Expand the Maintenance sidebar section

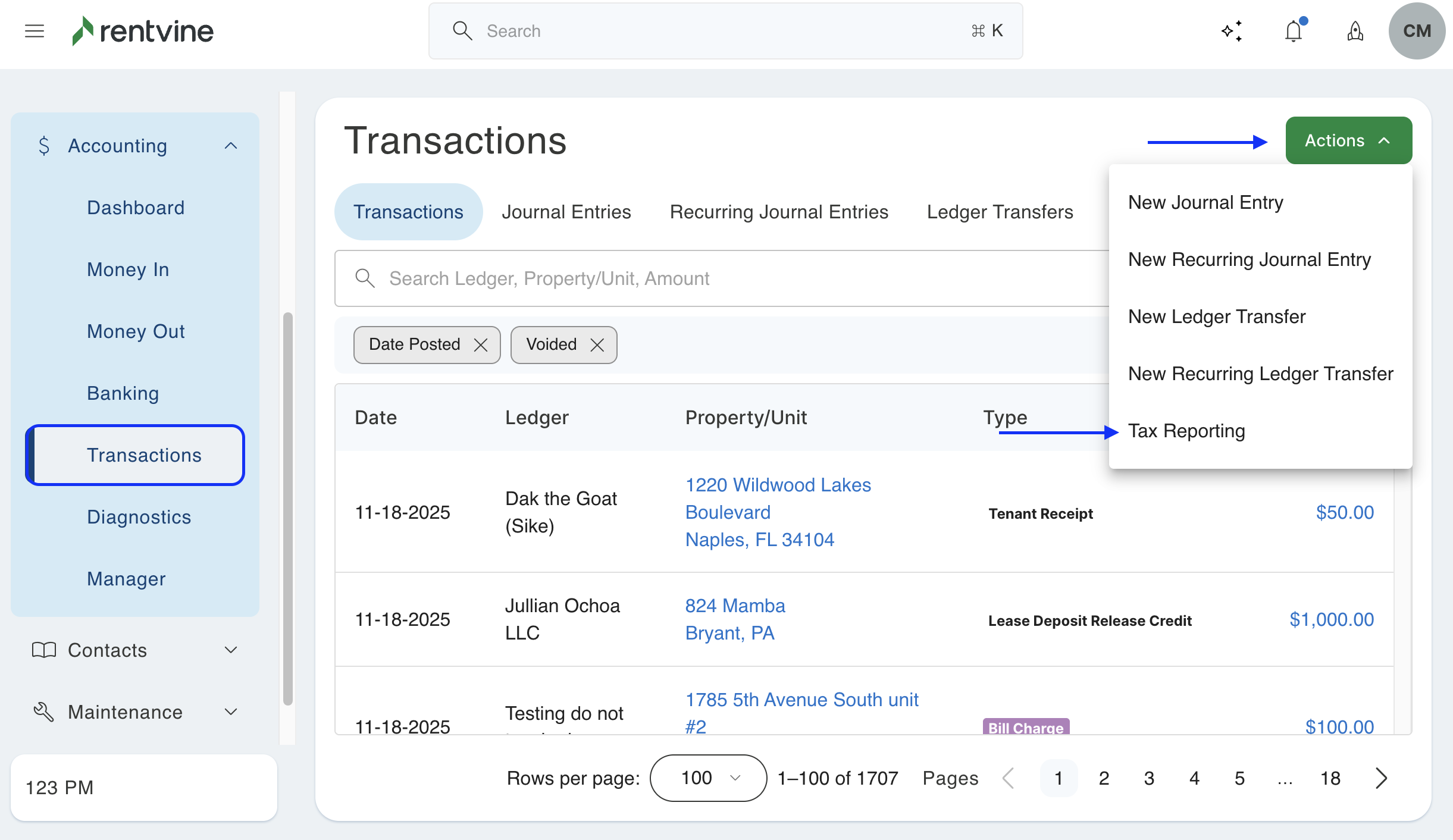coord(231,712)
